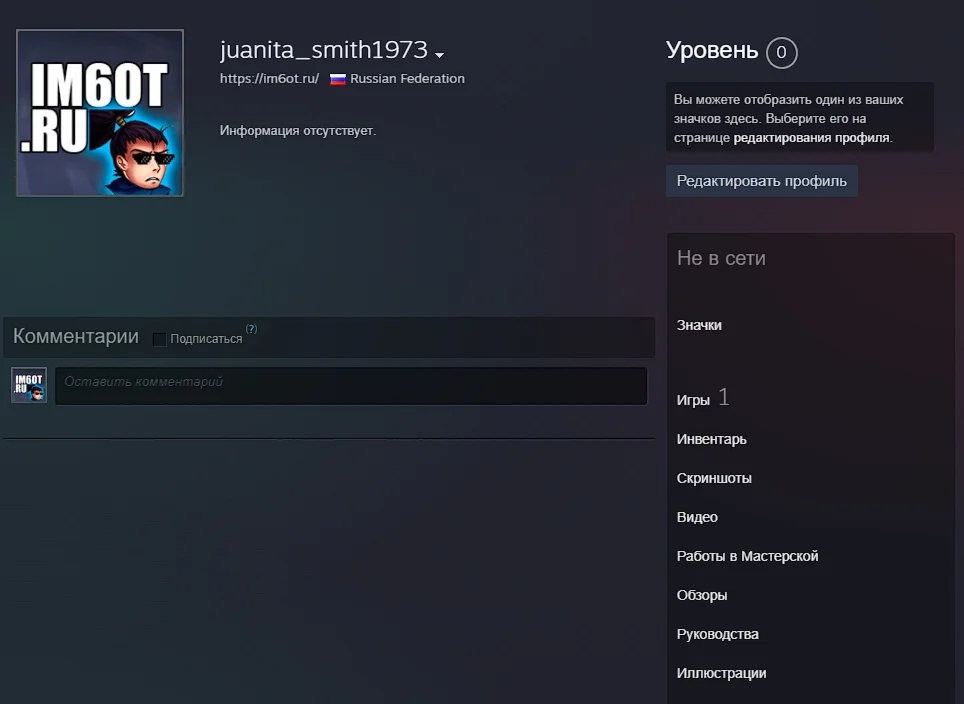Click the https://im6ot.ru/ text
The image size is (964, 704).
(x=269, y=79)
